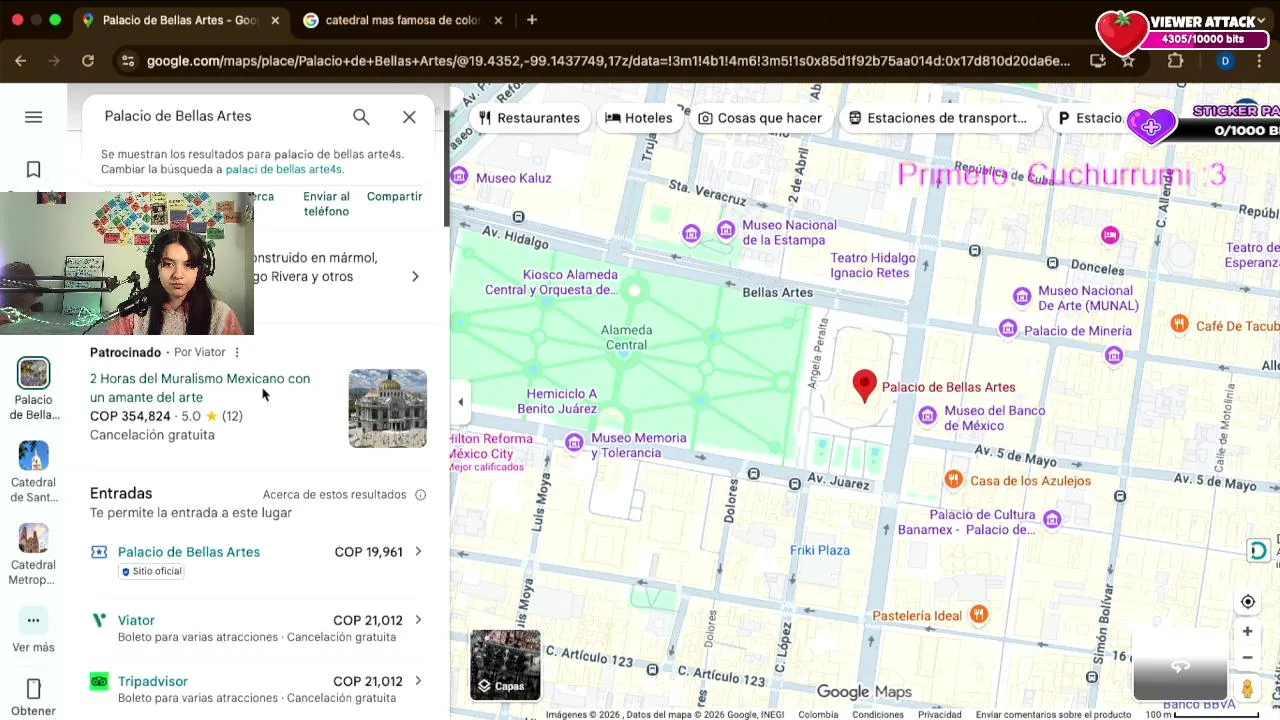Select the Restaurantes filter chip

(x=529, y=118)
